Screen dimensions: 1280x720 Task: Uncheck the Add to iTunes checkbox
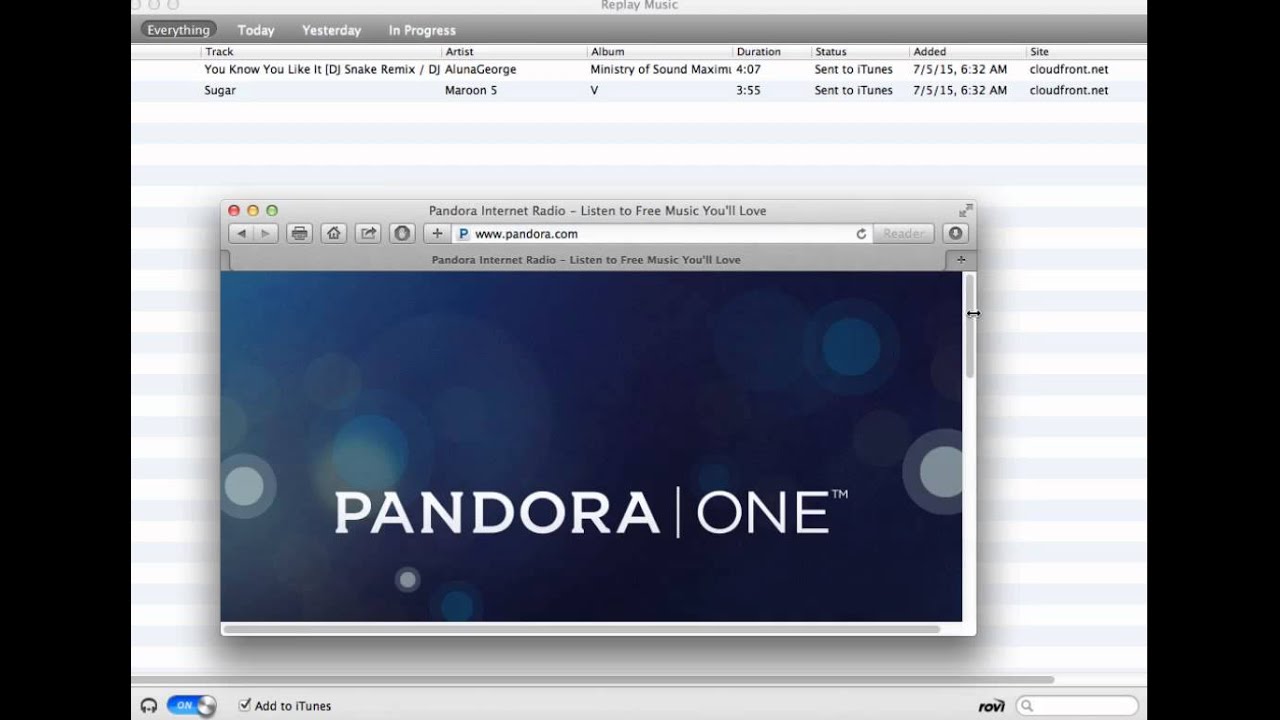pos(245,705)
